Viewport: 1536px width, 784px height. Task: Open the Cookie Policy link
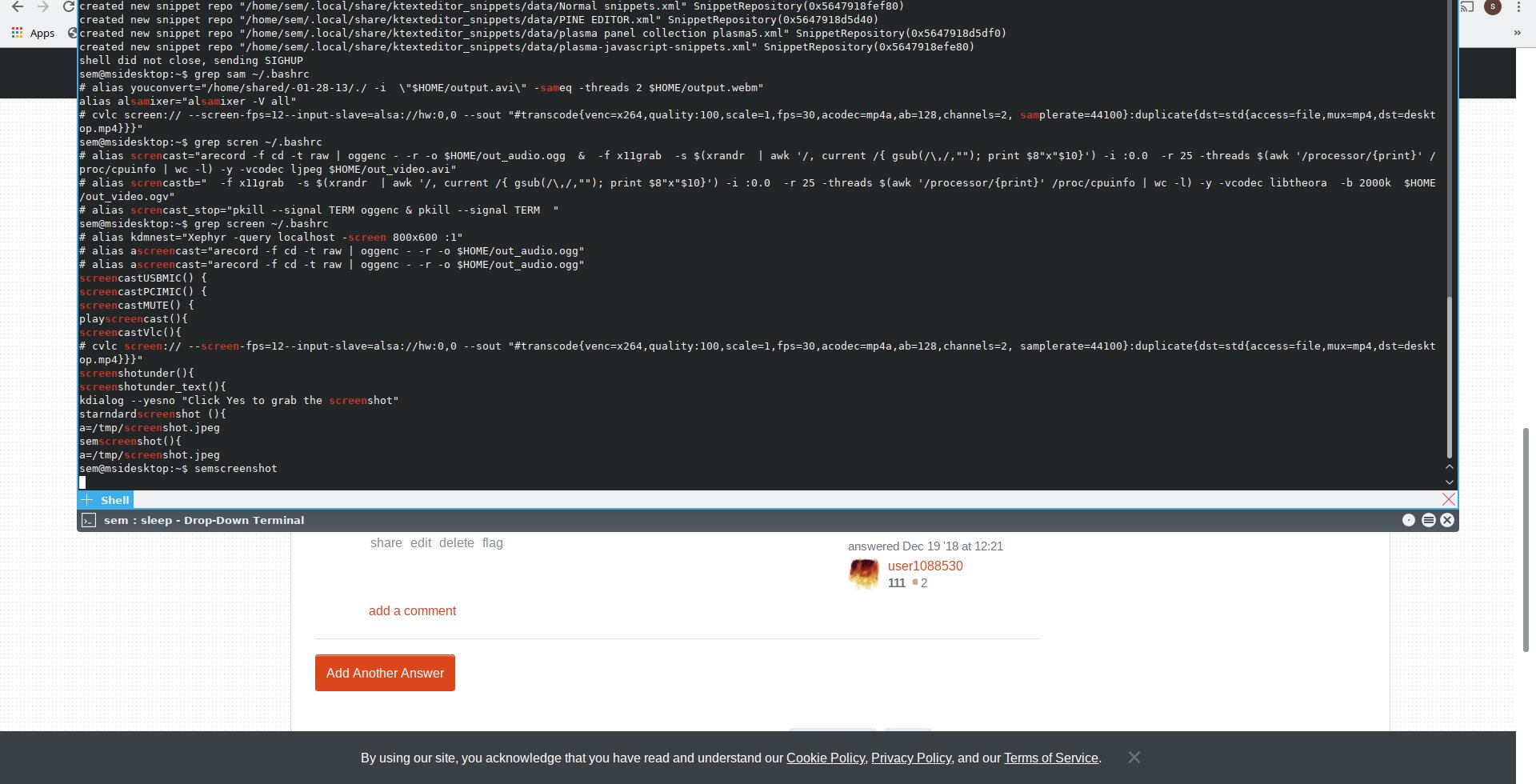point(826,758)
